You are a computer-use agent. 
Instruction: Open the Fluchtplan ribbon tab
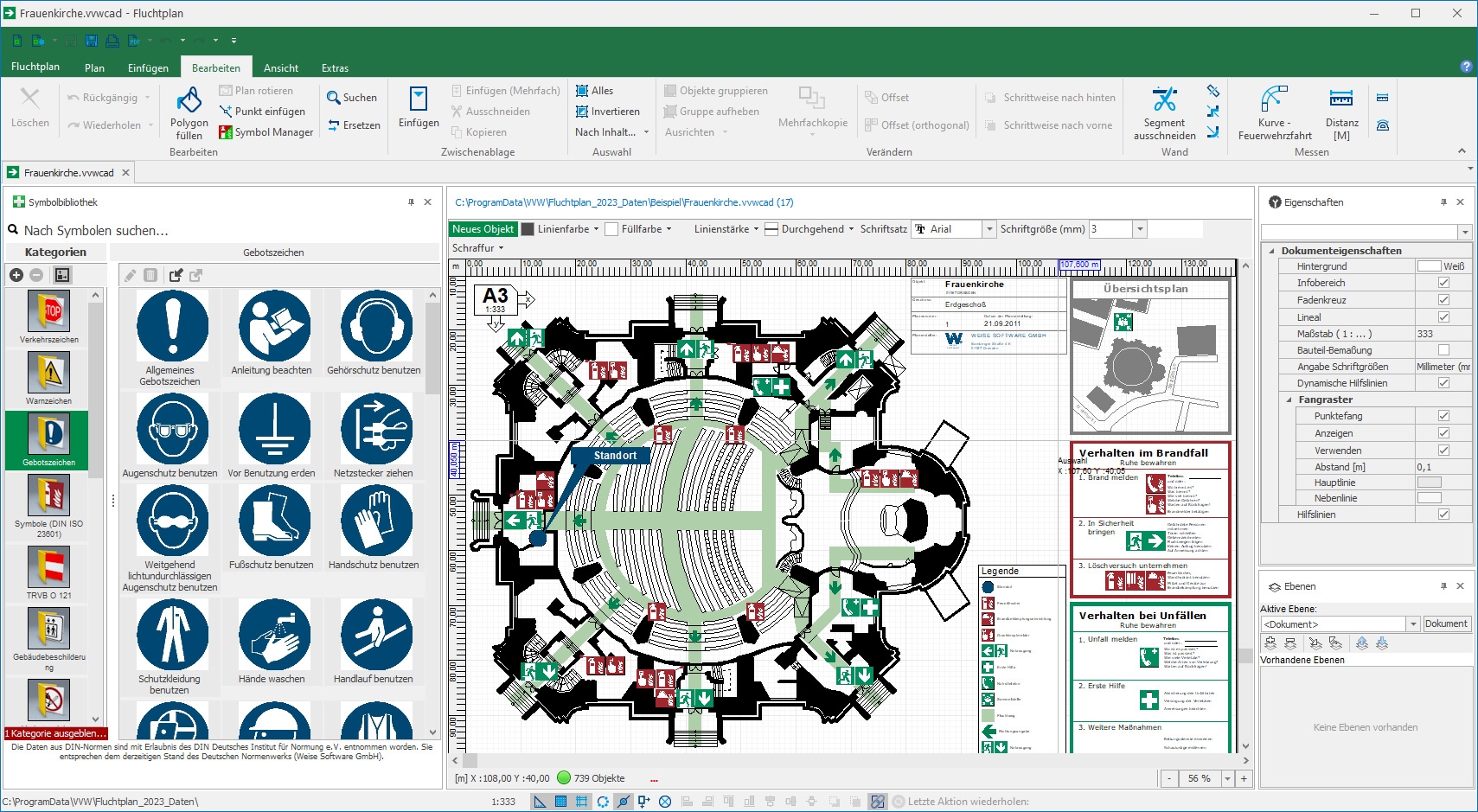35,67
